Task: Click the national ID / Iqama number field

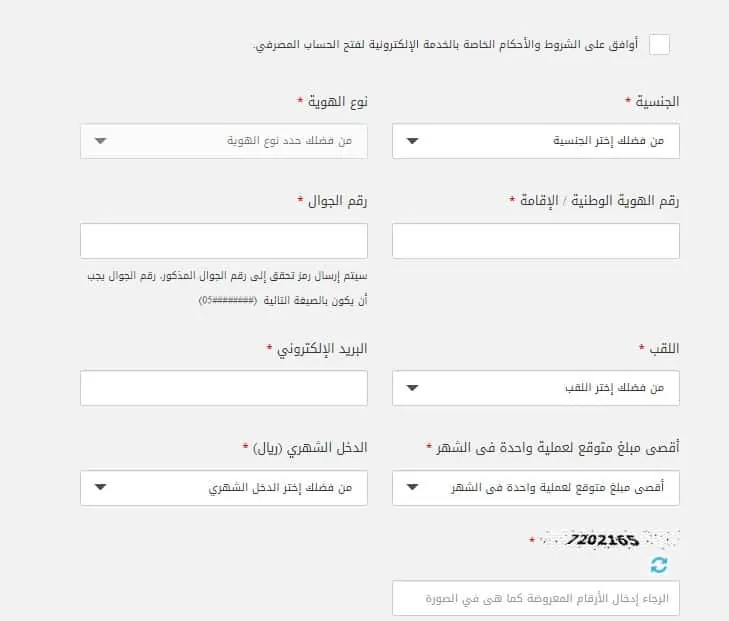Action: [x=536, y=241]
